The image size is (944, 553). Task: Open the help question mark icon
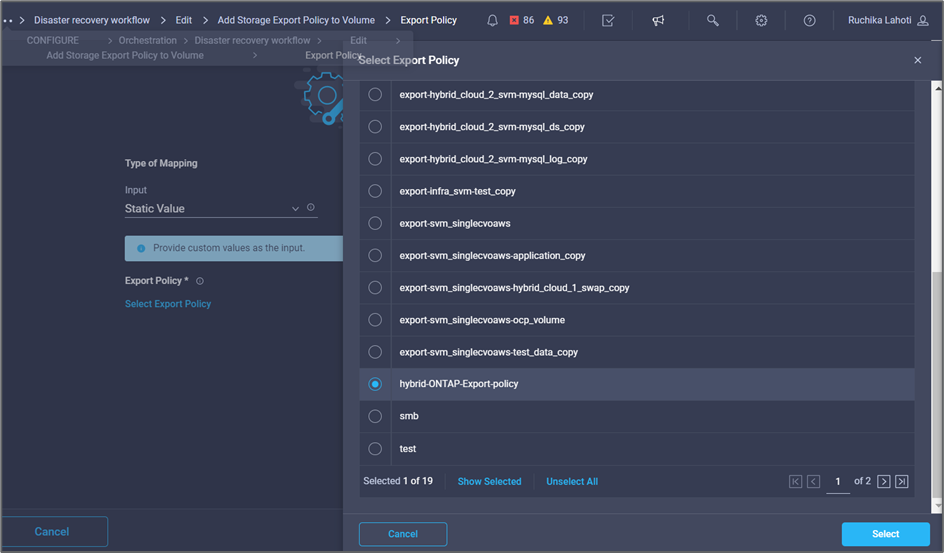point(810,20)
